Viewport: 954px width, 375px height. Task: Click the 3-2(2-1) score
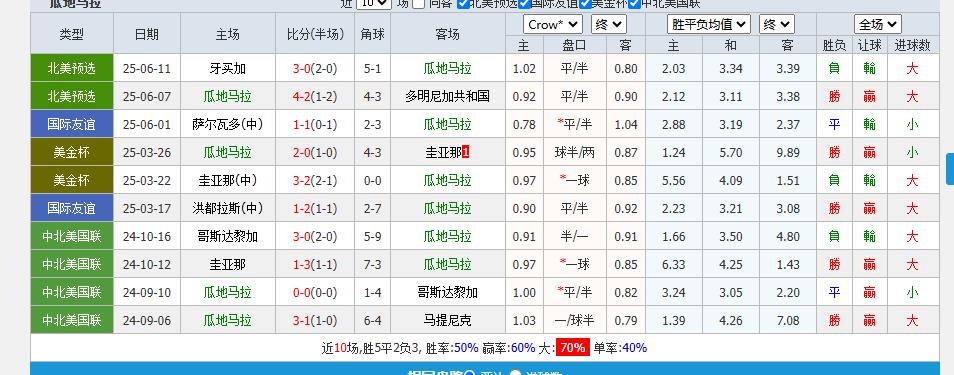(x=315, y=180)
